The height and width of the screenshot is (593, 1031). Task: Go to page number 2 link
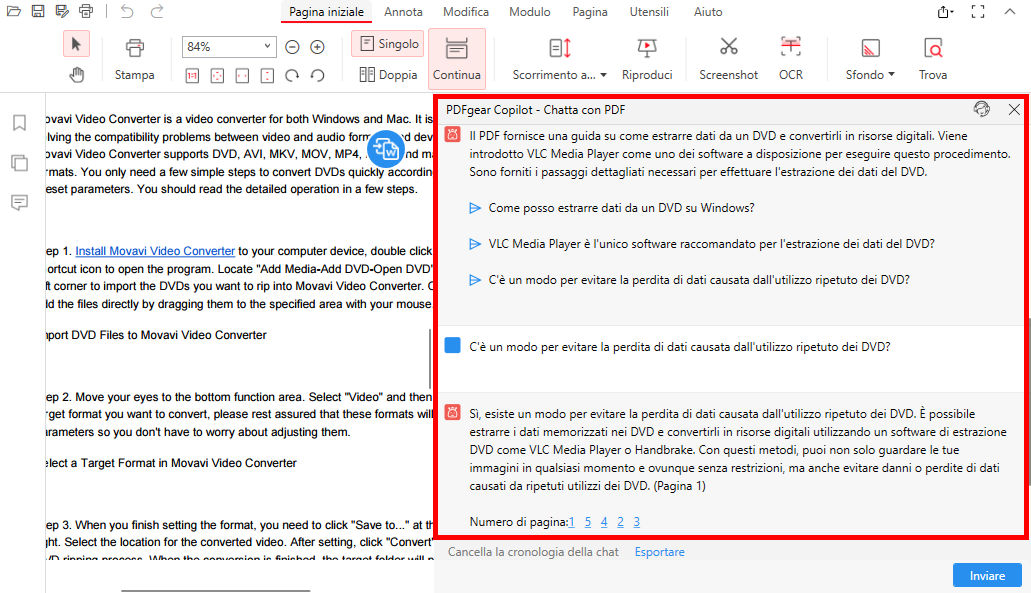[620, 522]
